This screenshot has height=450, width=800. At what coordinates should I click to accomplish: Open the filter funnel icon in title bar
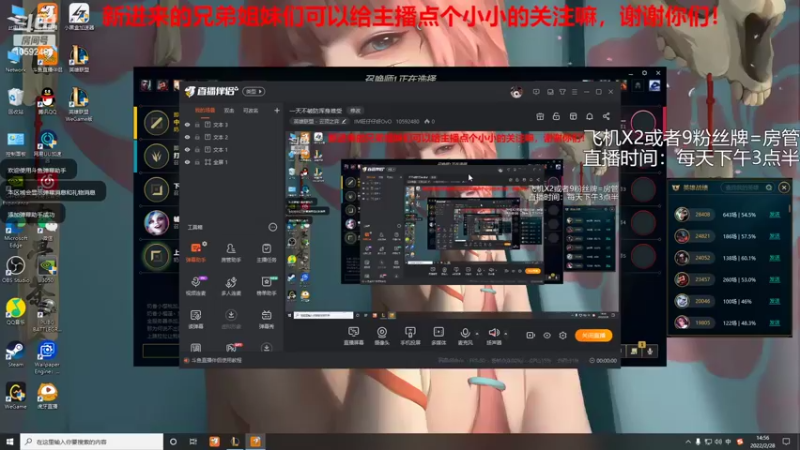coord(562,92)
